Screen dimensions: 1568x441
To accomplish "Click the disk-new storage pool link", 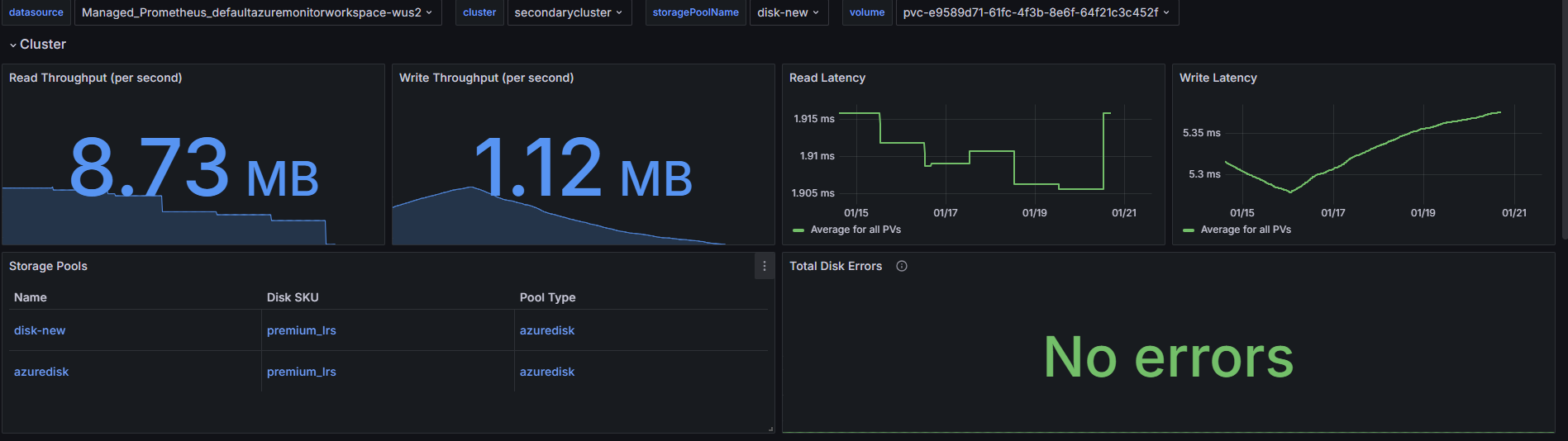I will 40,330.
